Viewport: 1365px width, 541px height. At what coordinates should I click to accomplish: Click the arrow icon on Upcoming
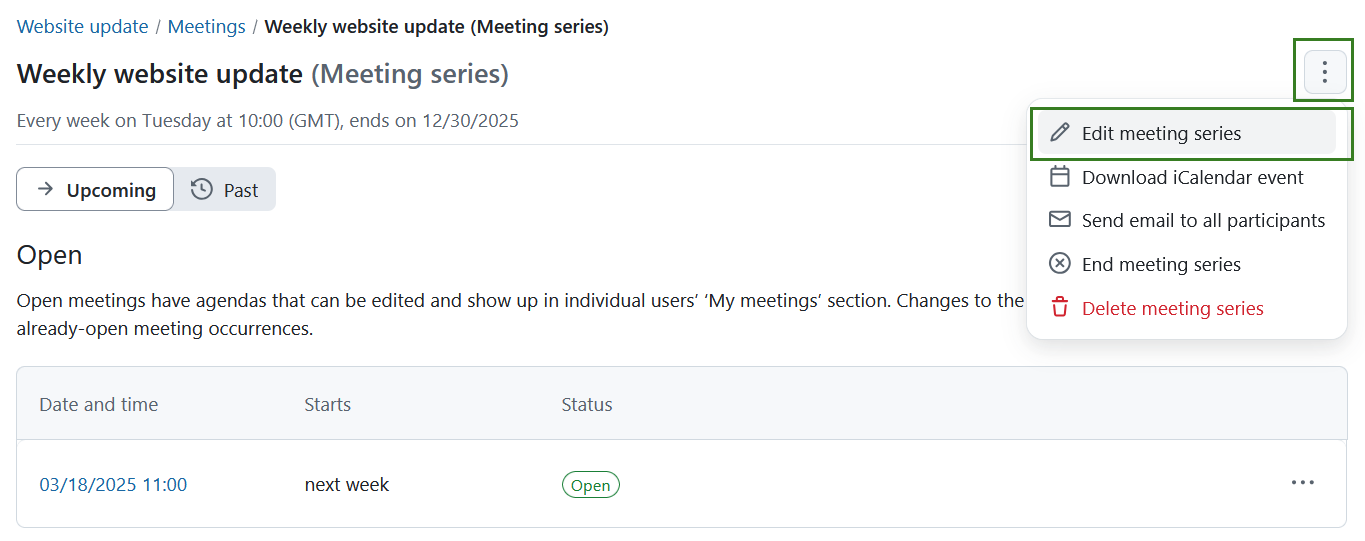[x=45, y=190]
